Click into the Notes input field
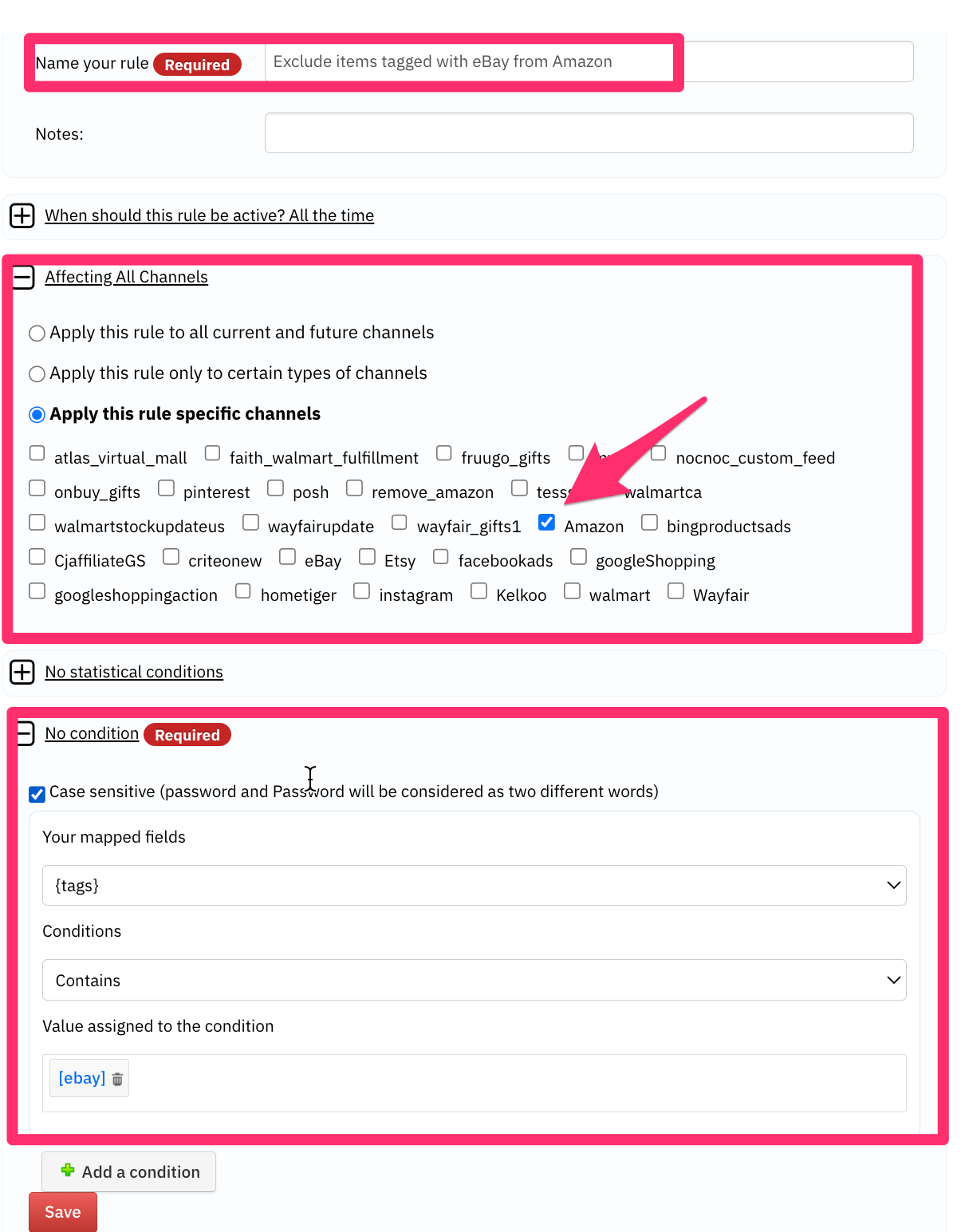This screenshot has height=1232, width=965. point(589,132)
